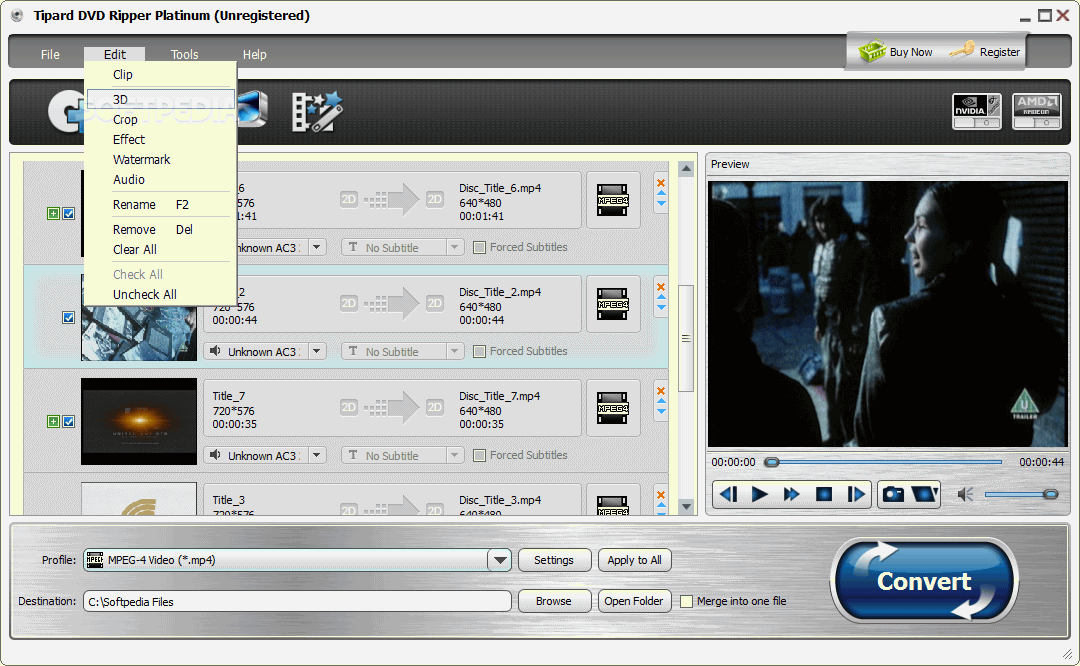1080x666 pixels.
Task: Uncheck the Title_7 item checkbox
Action: coord(69,422)
